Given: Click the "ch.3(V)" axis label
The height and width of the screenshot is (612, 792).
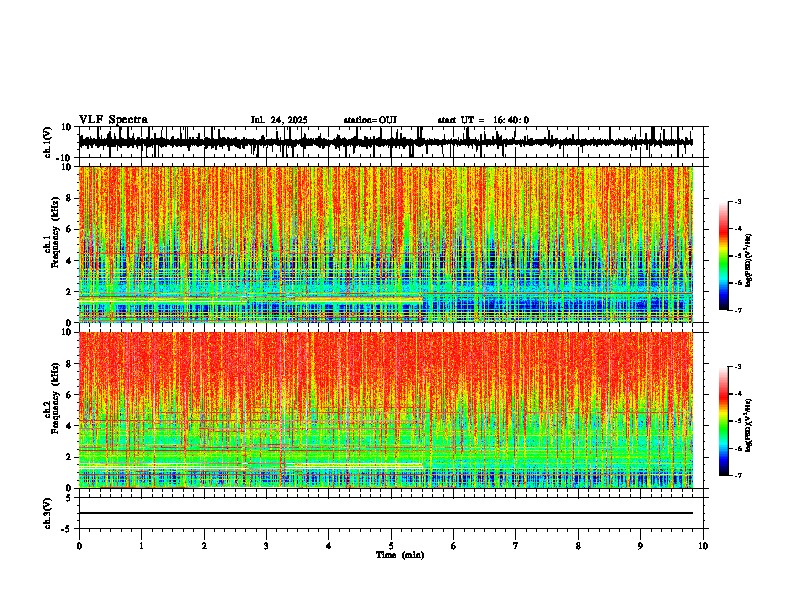Looking at the screenshot, I should point(48,513).
